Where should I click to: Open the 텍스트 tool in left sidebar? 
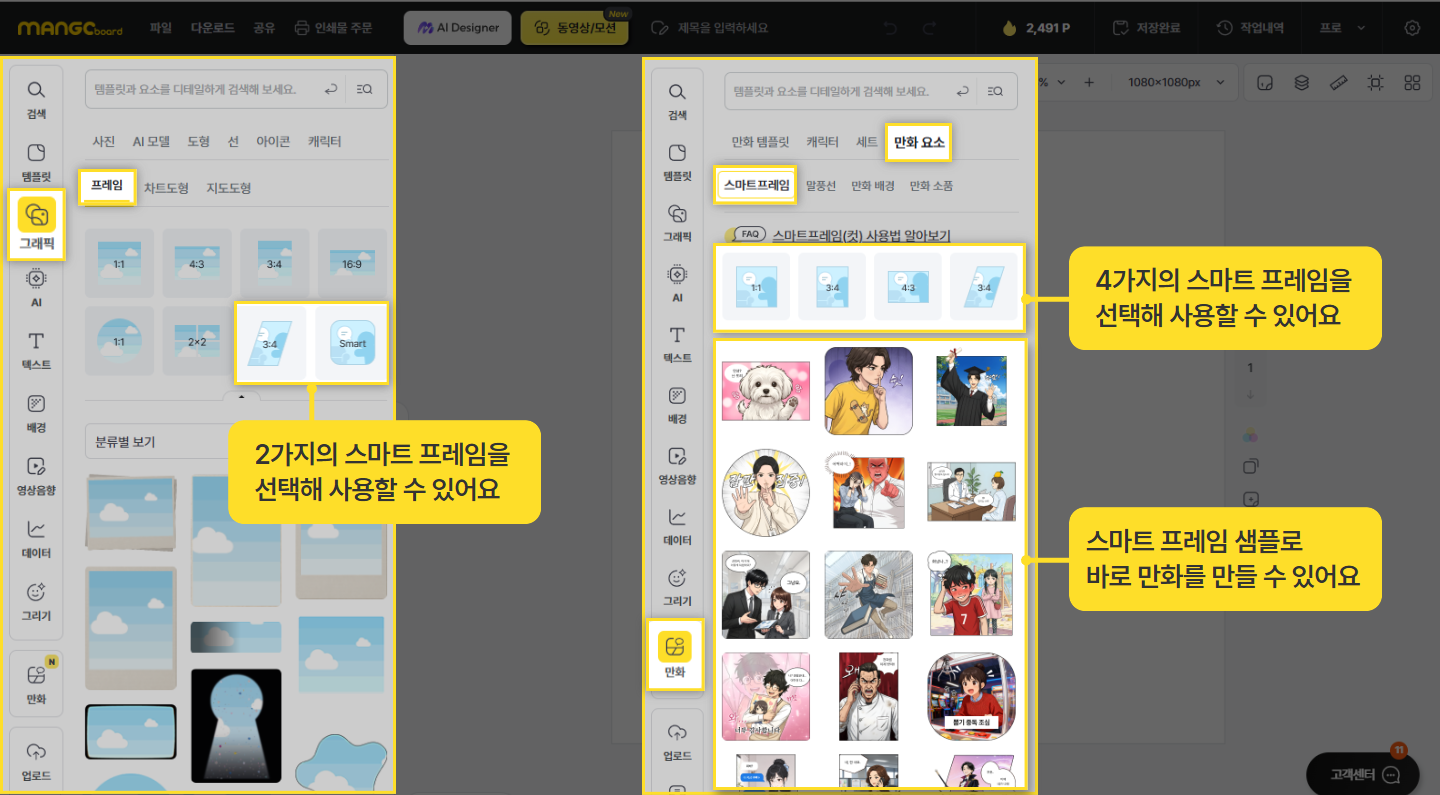coord(37,351)
